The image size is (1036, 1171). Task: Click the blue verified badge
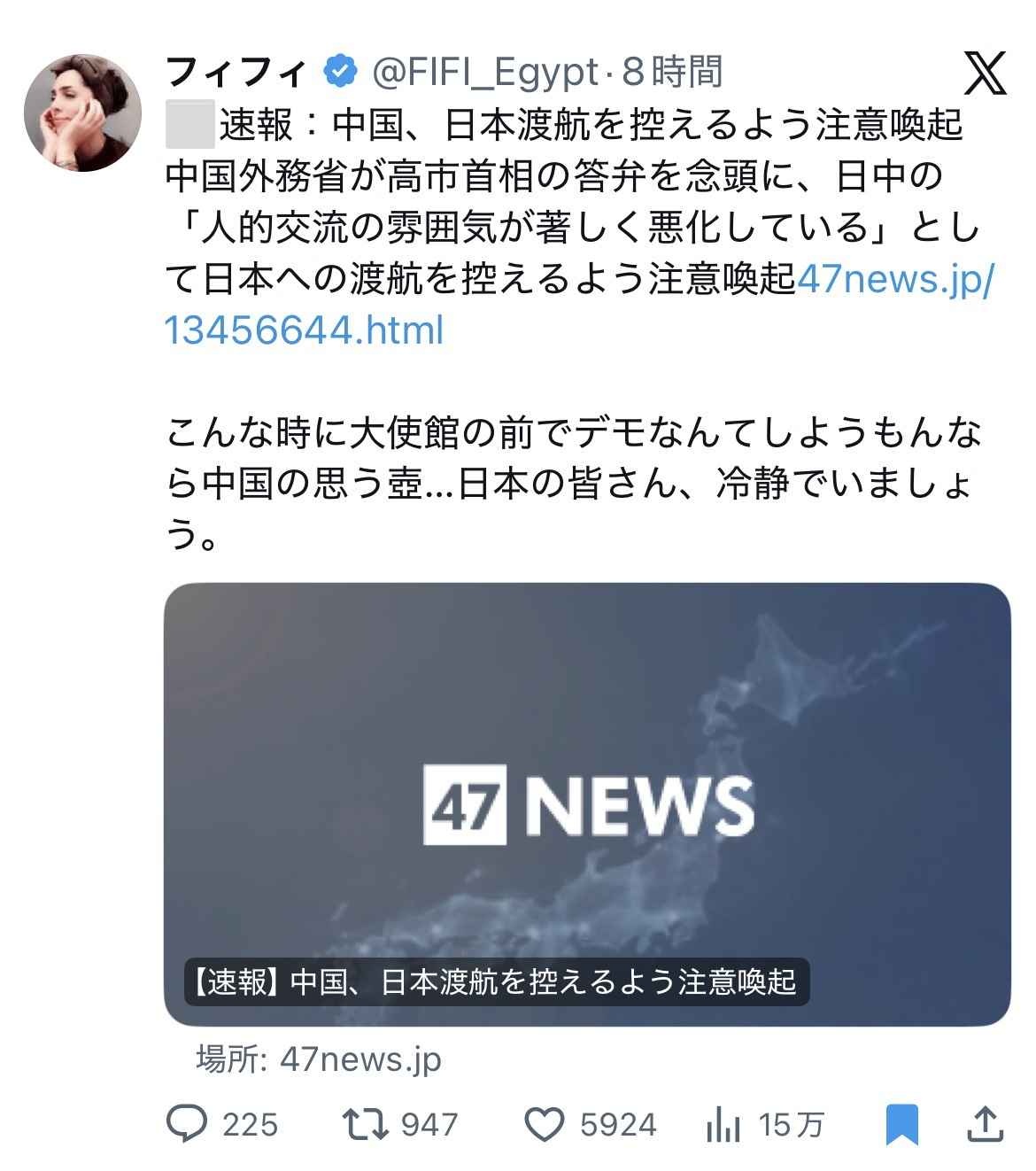pos(341,72)
